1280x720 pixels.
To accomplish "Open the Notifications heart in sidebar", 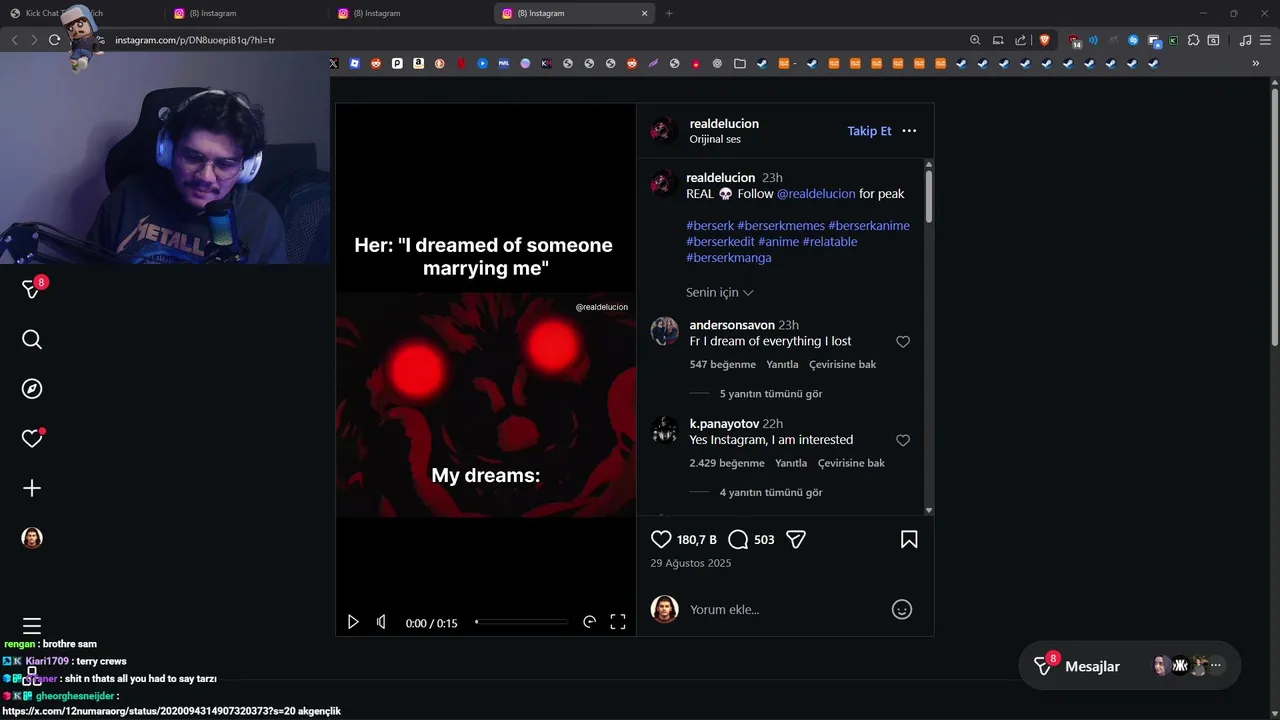I will [32, 438].
